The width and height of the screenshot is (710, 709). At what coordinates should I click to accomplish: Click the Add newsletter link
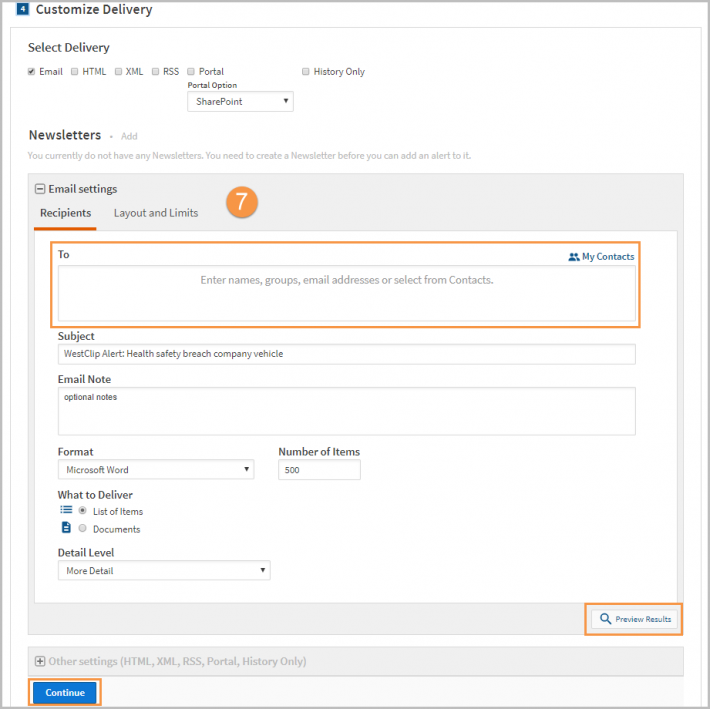(x=129, y=136)
